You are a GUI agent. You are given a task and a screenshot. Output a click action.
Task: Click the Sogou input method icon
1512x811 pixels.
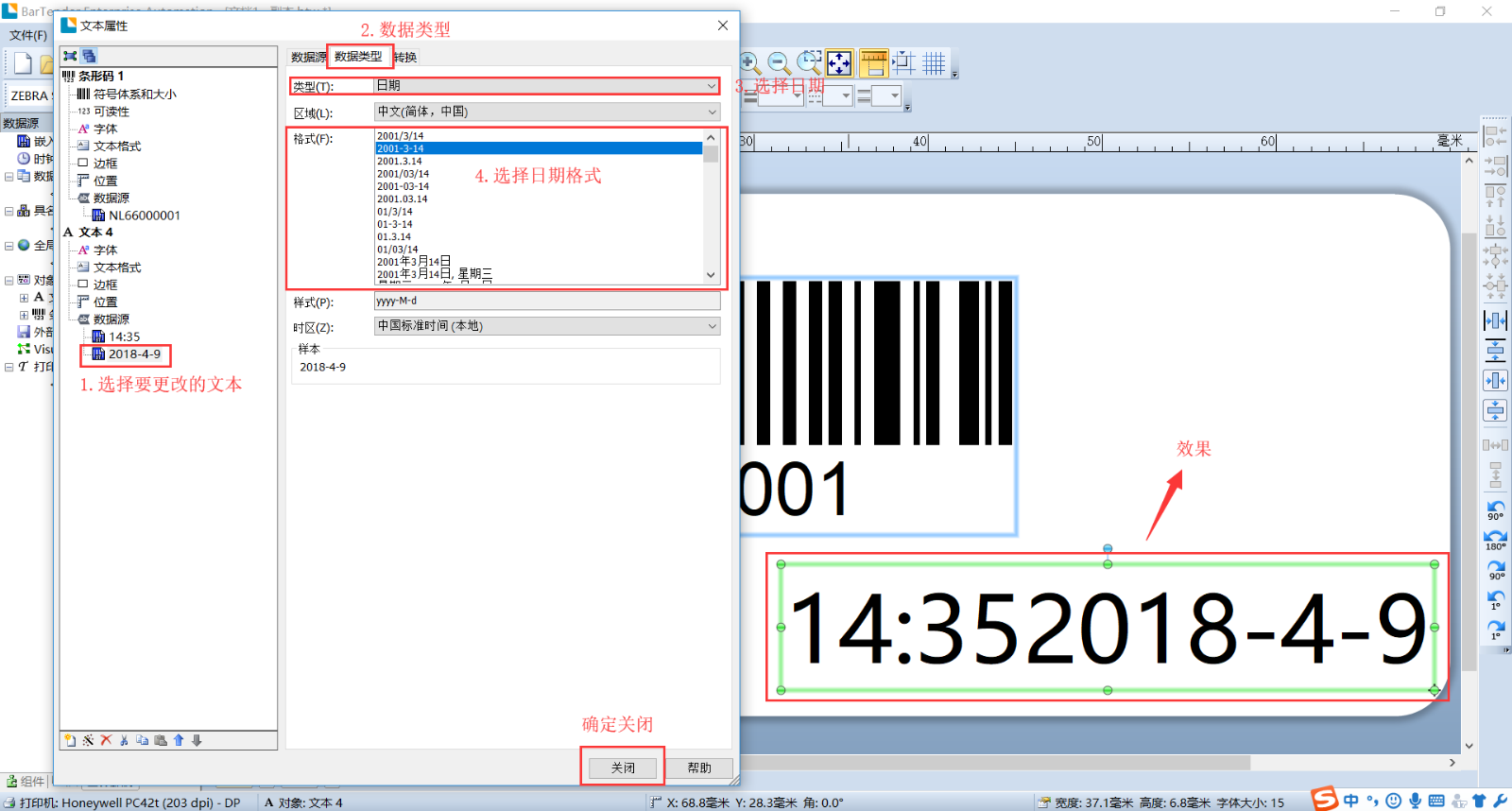point(1325,800)
